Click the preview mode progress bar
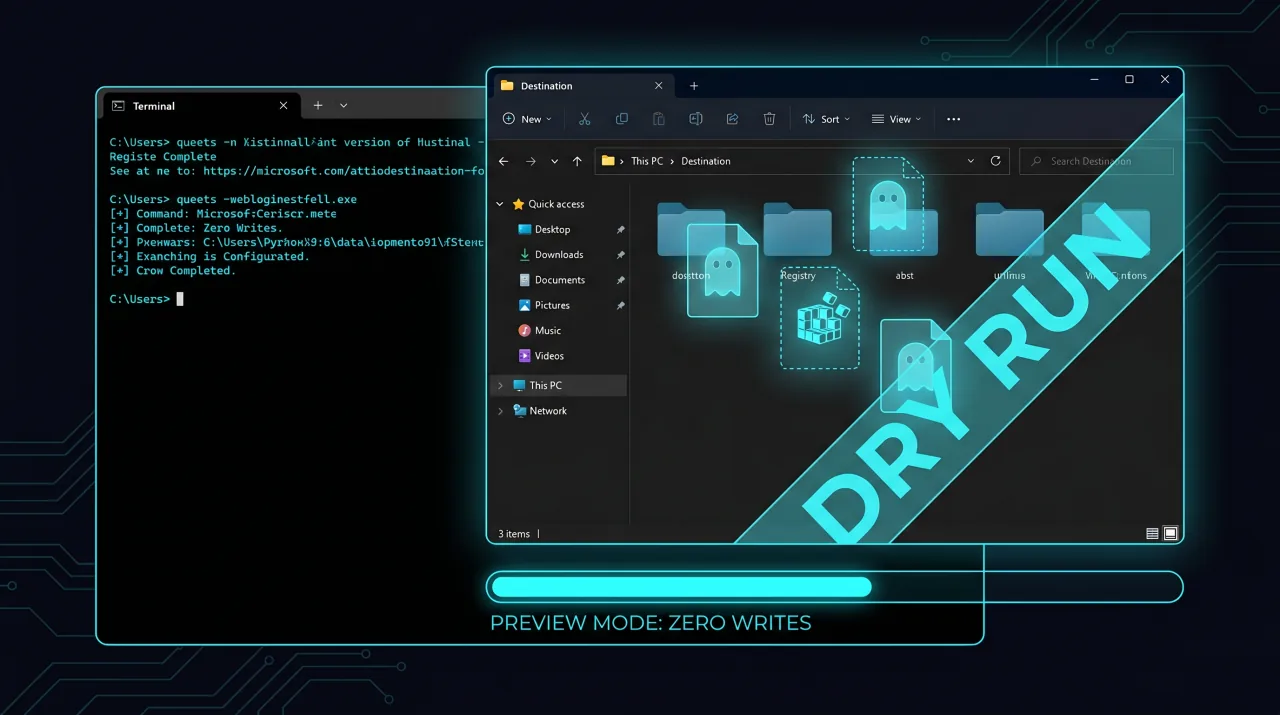The image size is (1280, 715). pyautogui.click(x=834, y=587)
